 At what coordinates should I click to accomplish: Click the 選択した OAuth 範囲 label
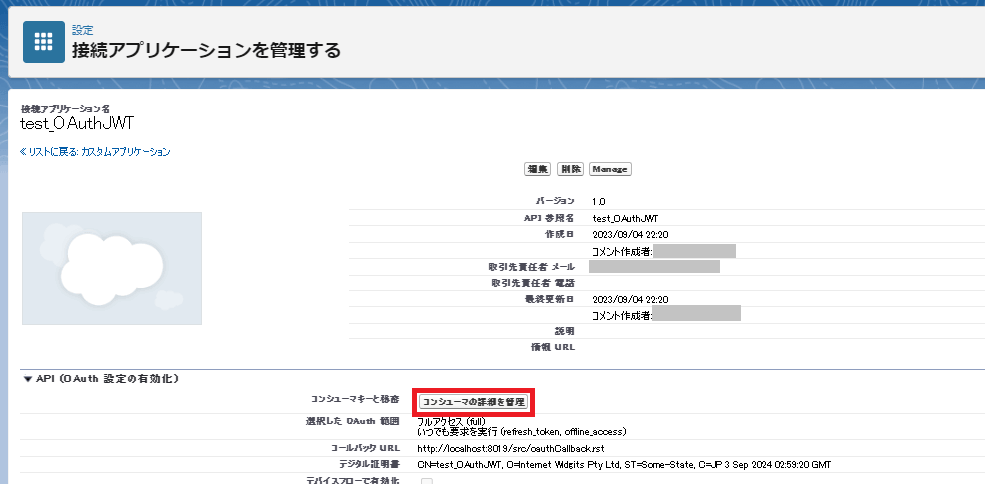tap(350, 422)
